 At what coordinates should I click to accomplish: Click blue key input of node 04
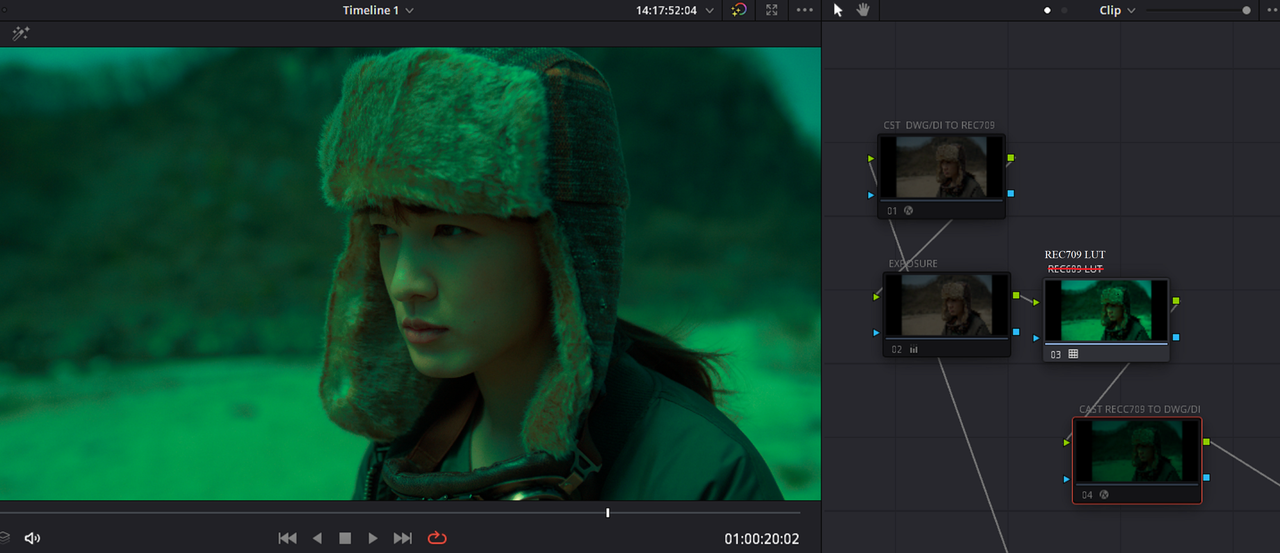(x=1067, y=479)
